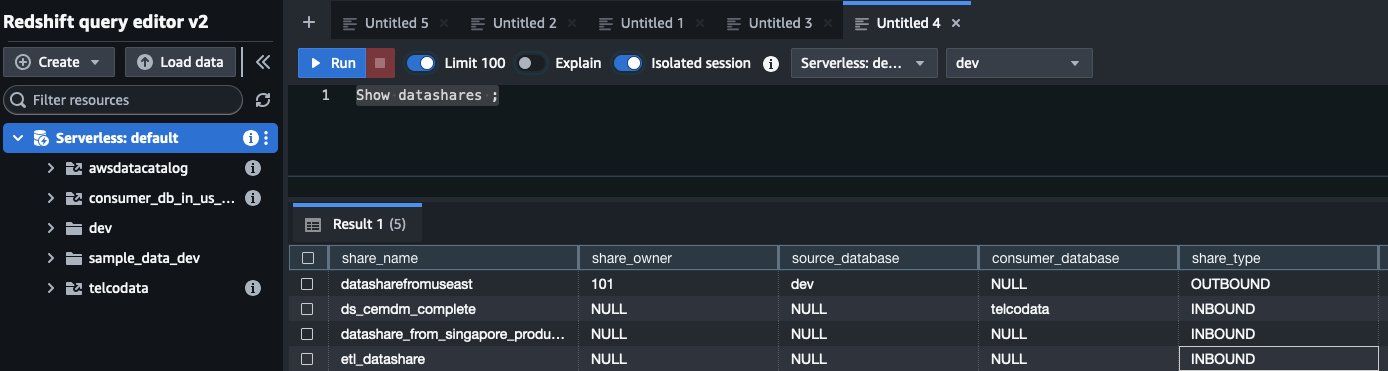Click the awsdatacatalog shared database icon
1388x371 pixels.
click(x=73, y=168)
